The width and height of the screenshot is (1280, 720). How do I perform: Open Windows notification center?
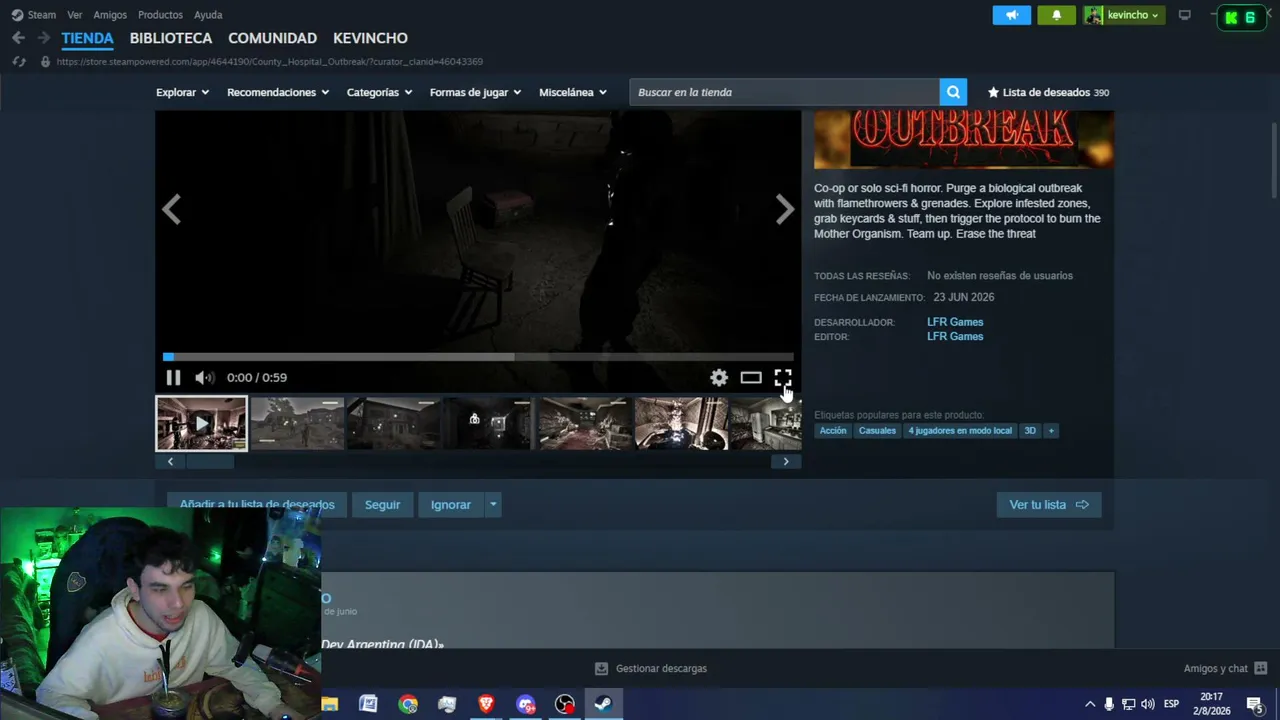pos(1254,704)
